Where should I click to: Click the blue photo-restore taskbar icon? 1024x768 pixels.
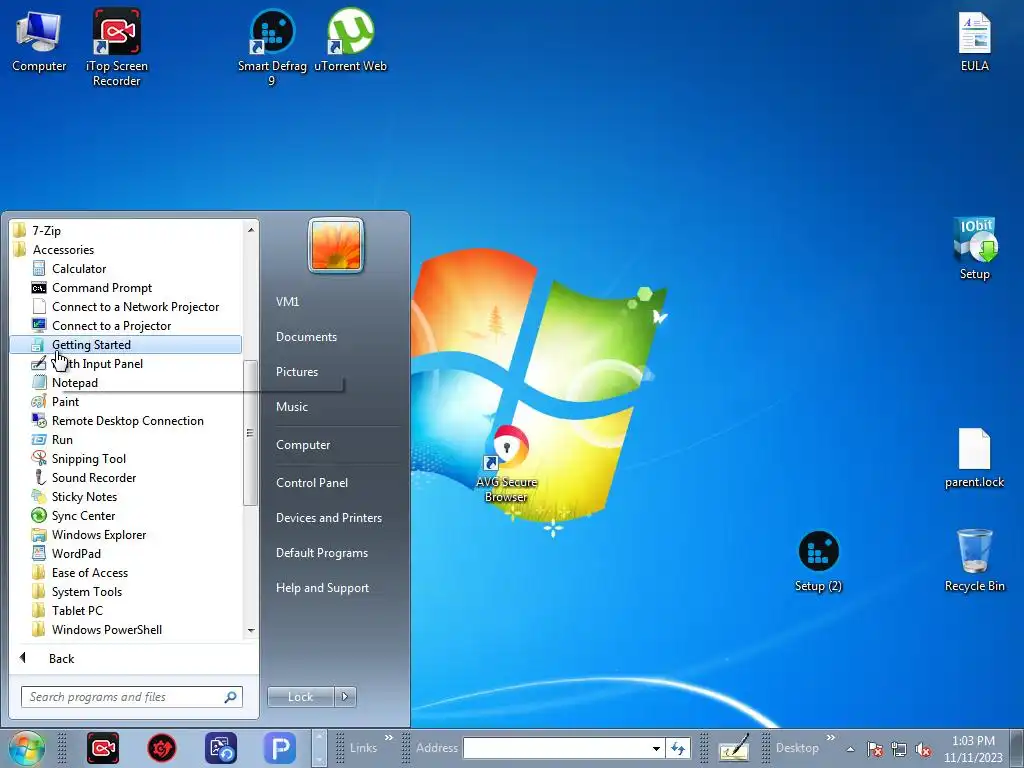point(221,748)
